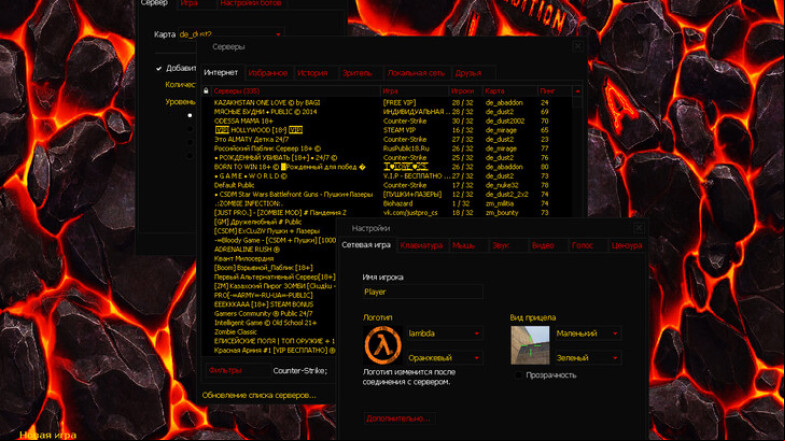Open the Цензура settings tab
This screenshot has height=441, width=785.
627,245
